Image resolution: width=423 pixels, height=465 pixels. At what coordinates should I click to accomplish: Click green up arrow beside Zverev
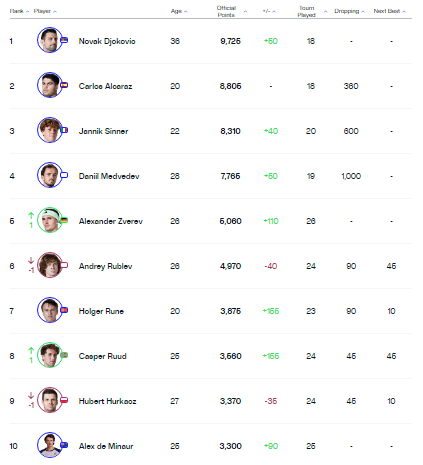(31, 216)
